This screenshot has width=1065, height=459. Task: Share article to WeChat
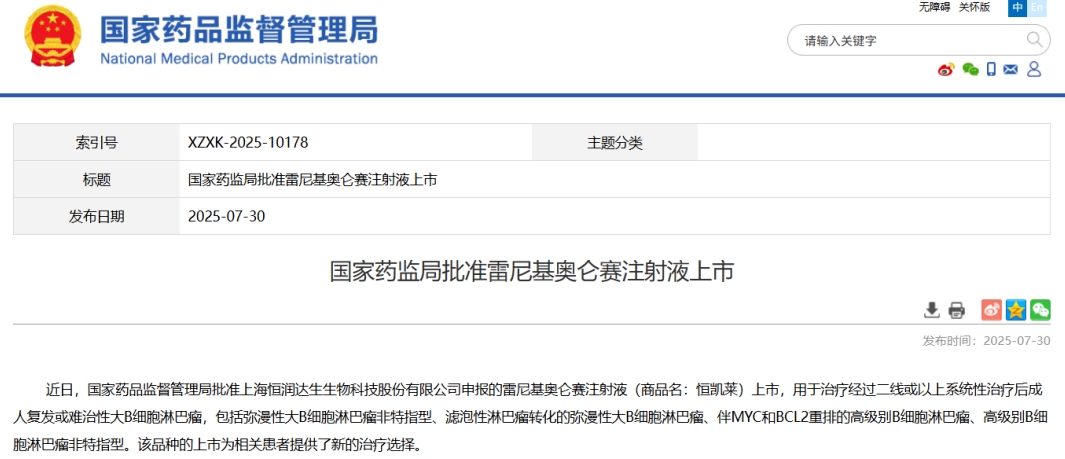tap(1040, 310)
